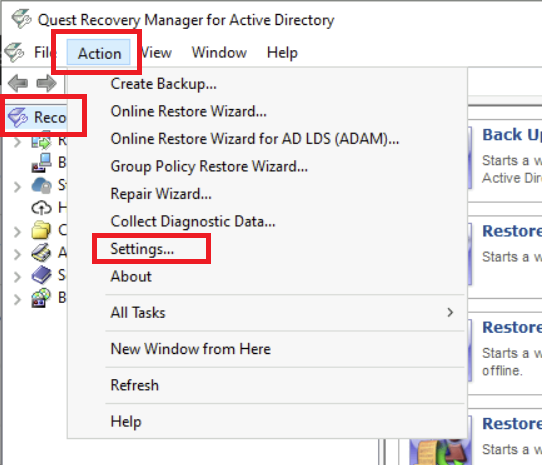This screenshot has width=542, height=465.
Task: Open the Back Up task link
Action: pos(512,135)
